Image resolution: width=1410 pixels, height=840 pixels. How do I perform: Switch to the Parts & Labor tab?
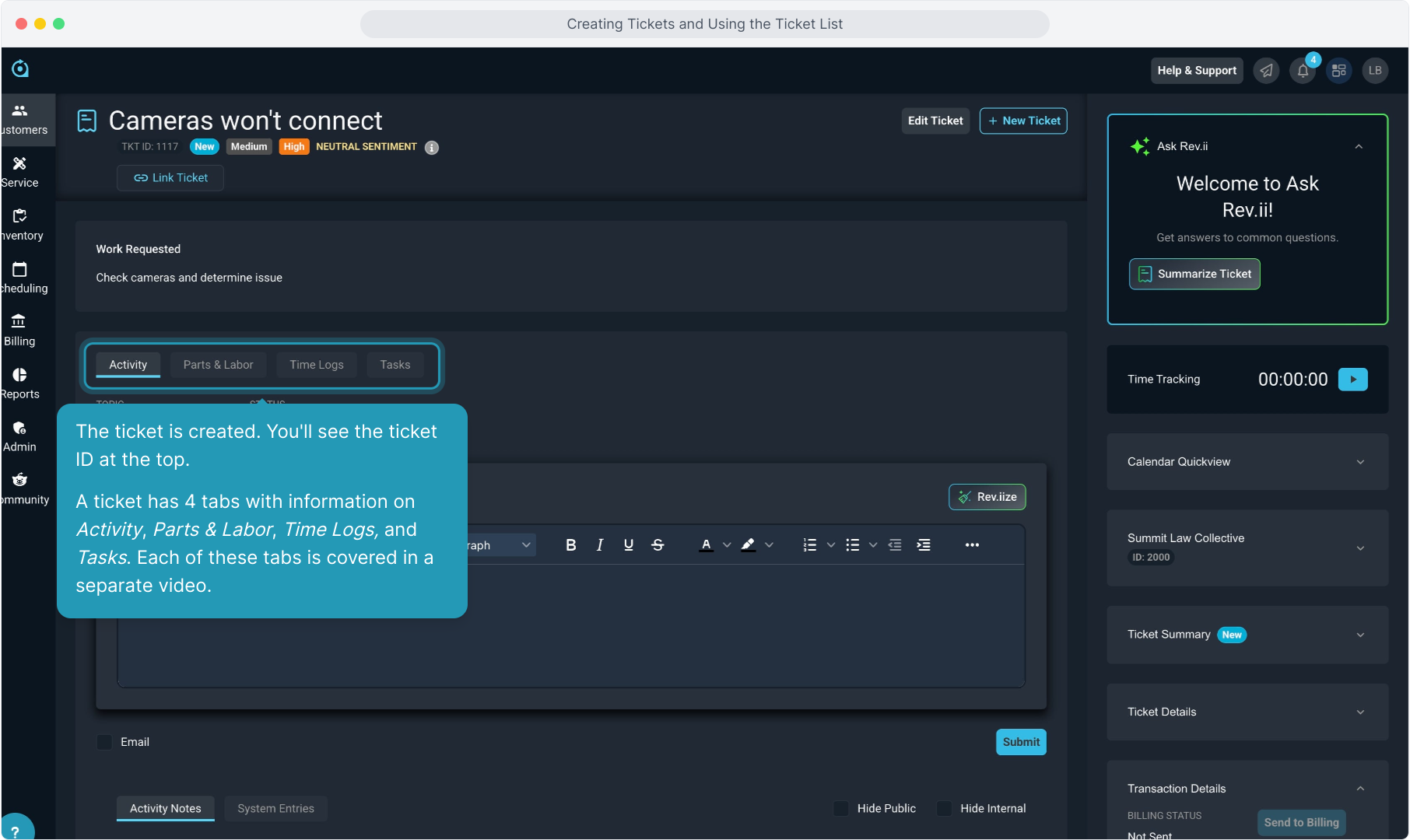[x=219, y=365]
